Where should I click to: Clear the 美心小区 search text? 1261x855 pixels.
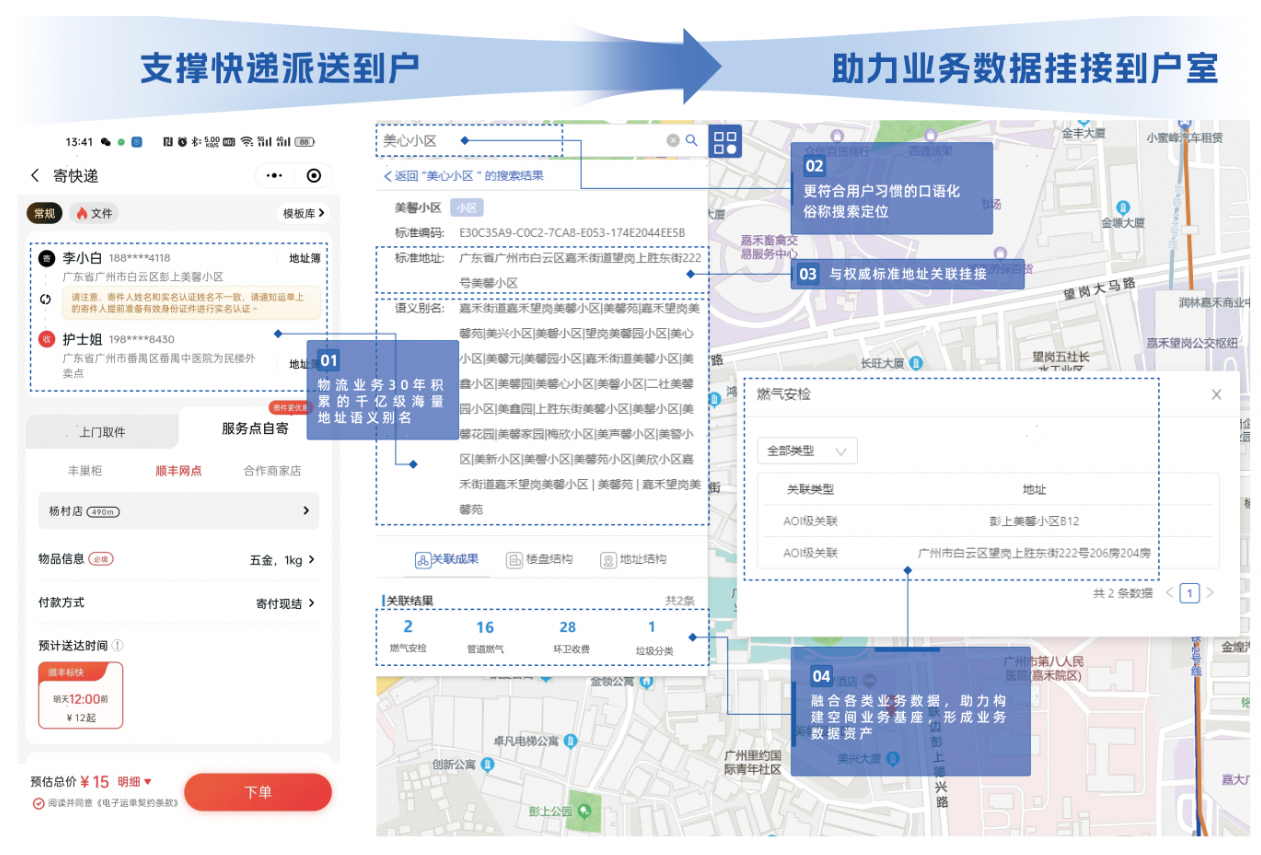click(x=673, y=141)
